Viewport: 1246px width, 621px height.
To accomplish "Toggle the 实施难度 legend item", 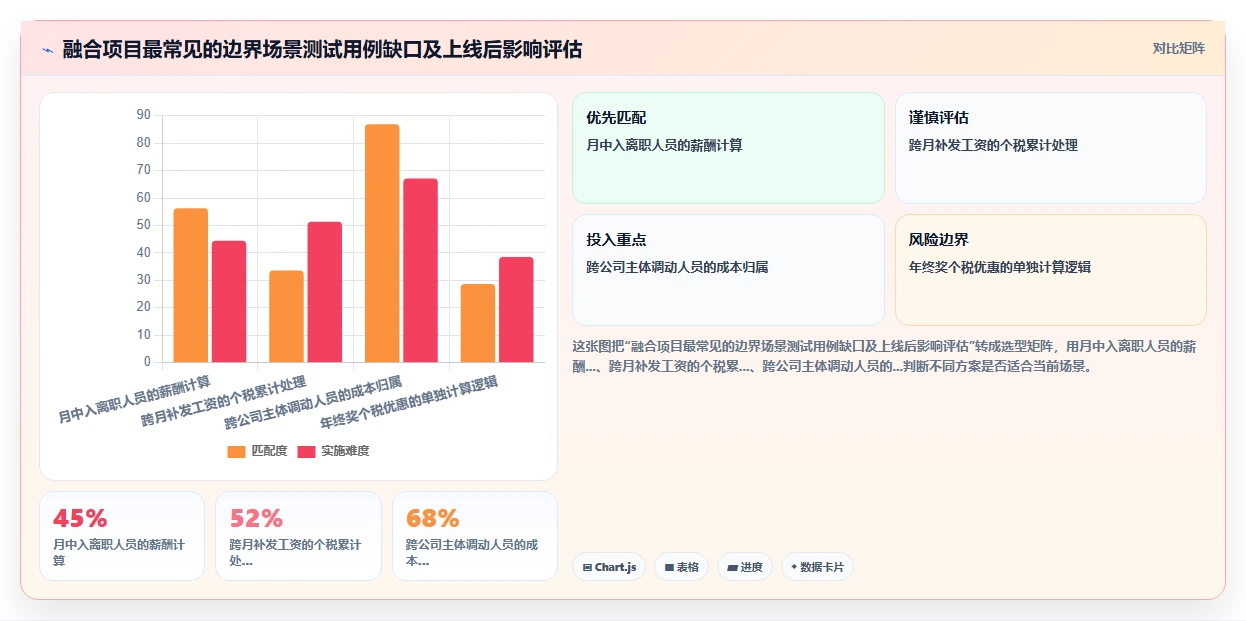I will pos(333,451).
